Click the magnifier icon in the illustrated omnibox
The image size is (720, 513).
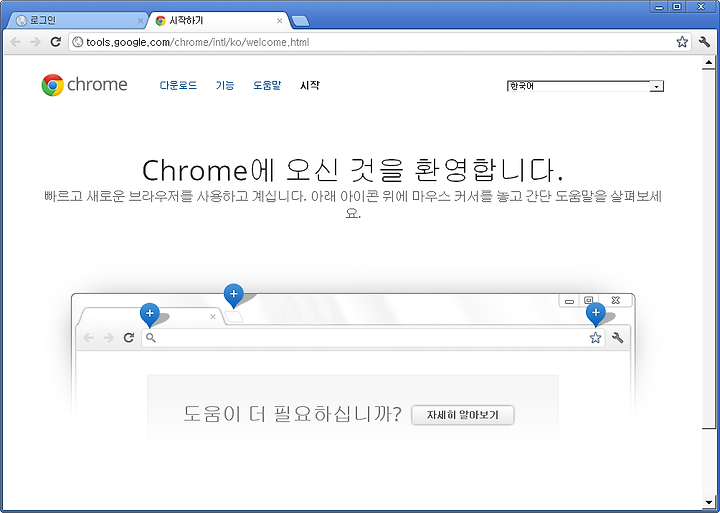151,338
